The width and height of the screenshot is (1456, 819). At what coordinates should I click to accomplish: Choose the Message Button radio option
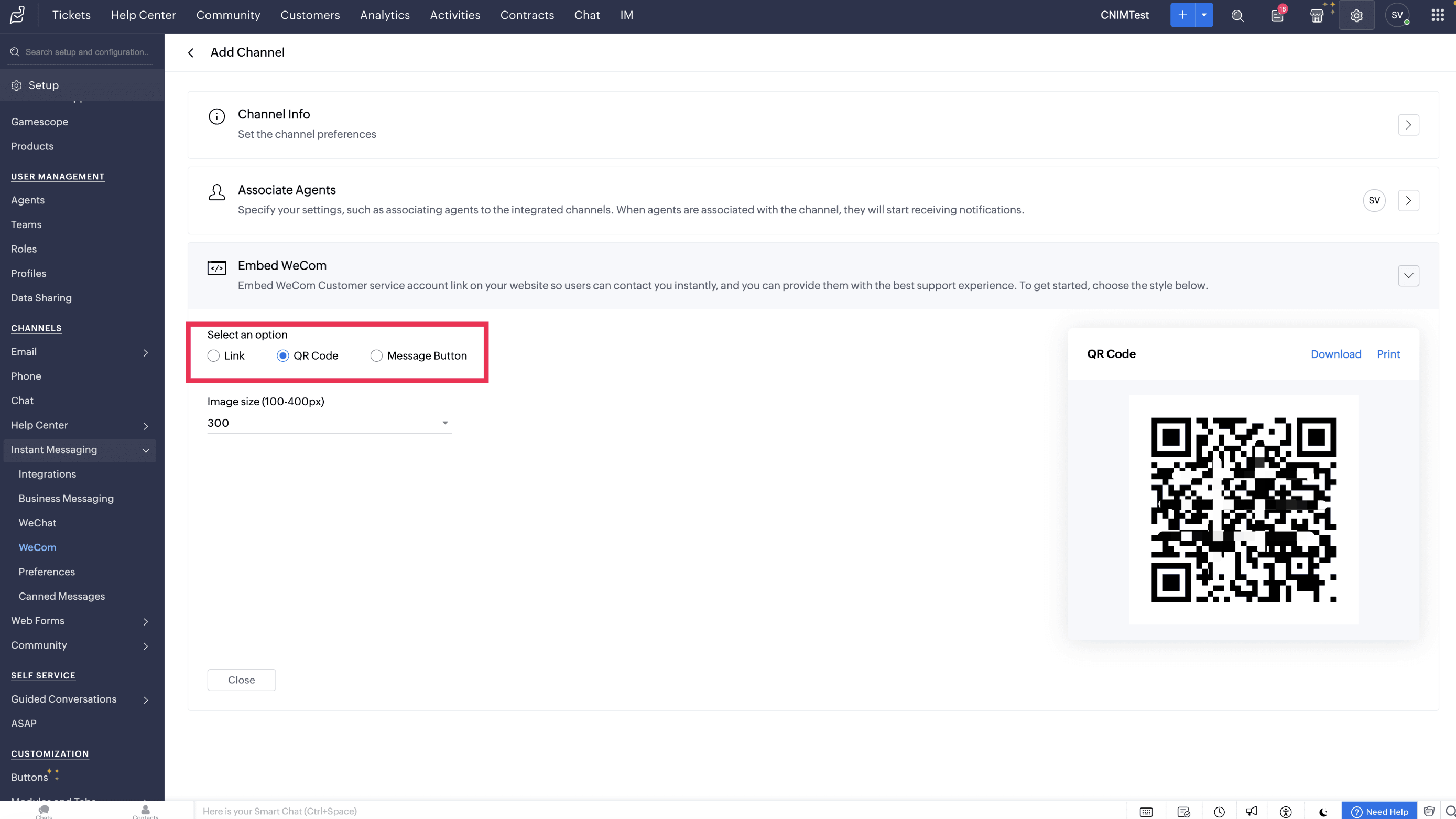point(376,356)
